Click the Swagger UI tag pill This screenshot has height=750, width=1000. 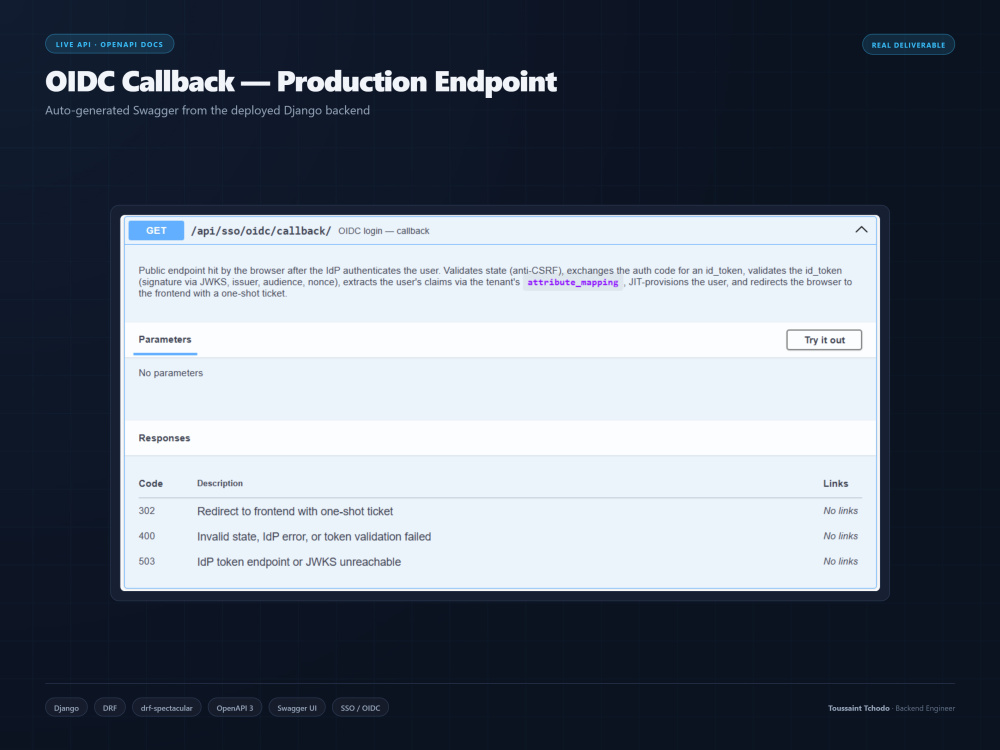click(x=297, y=708)
